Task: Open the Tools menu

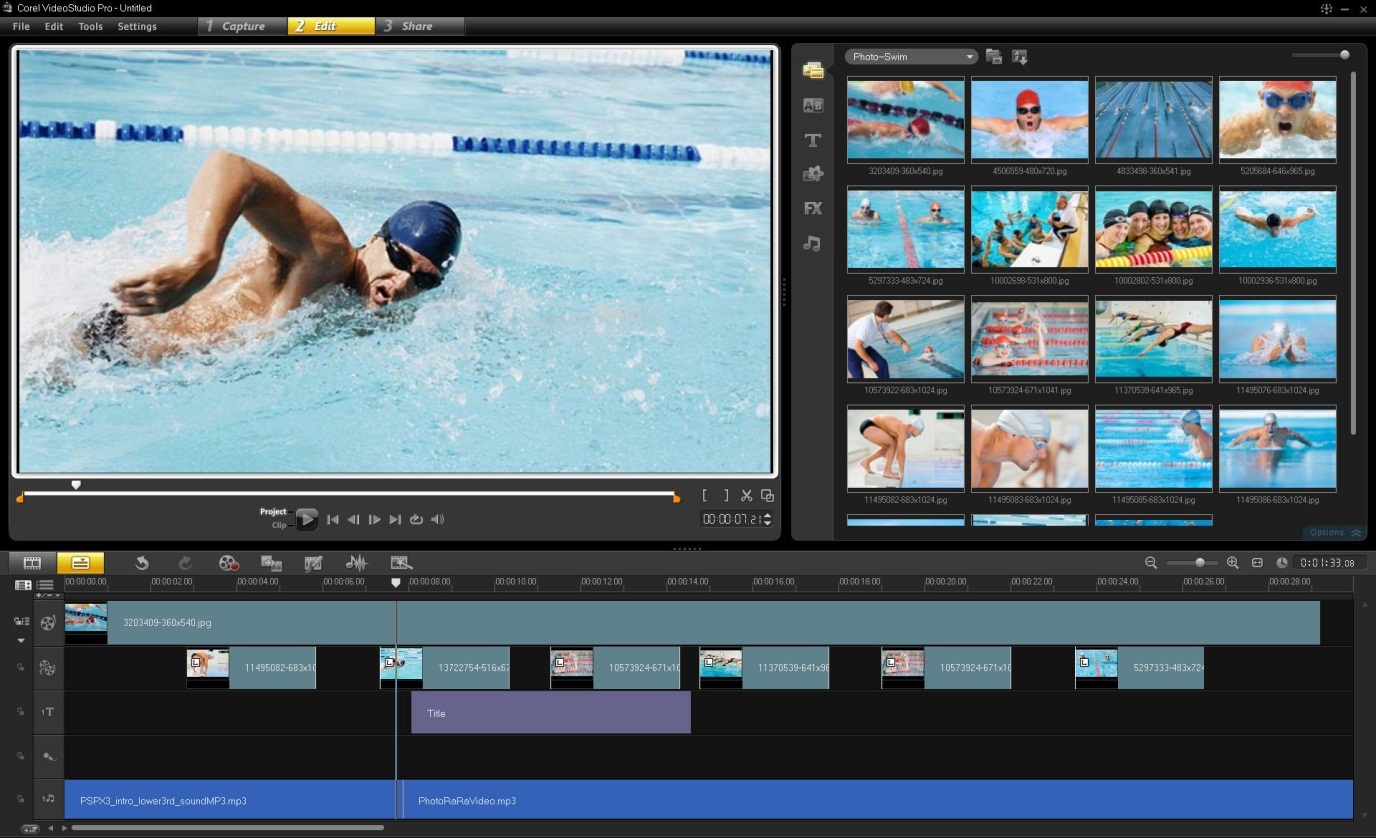Action: coord(90,27)
